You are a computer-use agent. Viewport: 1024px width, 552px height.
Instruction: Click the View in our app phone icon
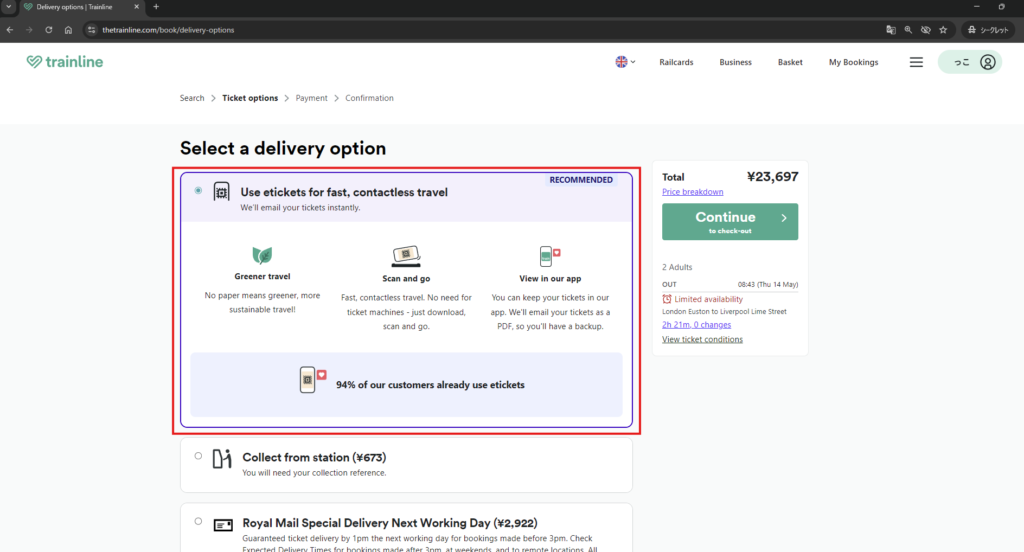click(x=549, y=256)
